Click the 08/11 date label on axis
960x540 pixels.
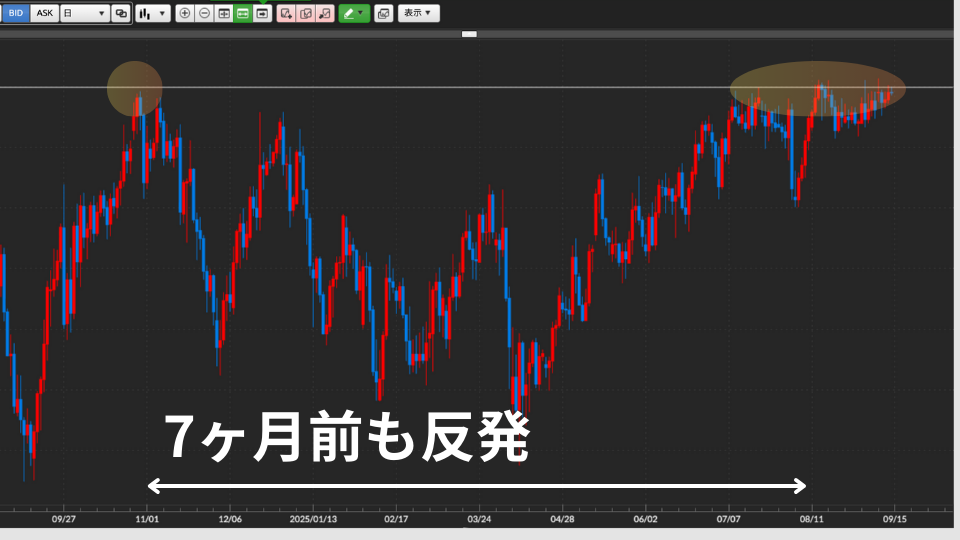click(811, 519)
